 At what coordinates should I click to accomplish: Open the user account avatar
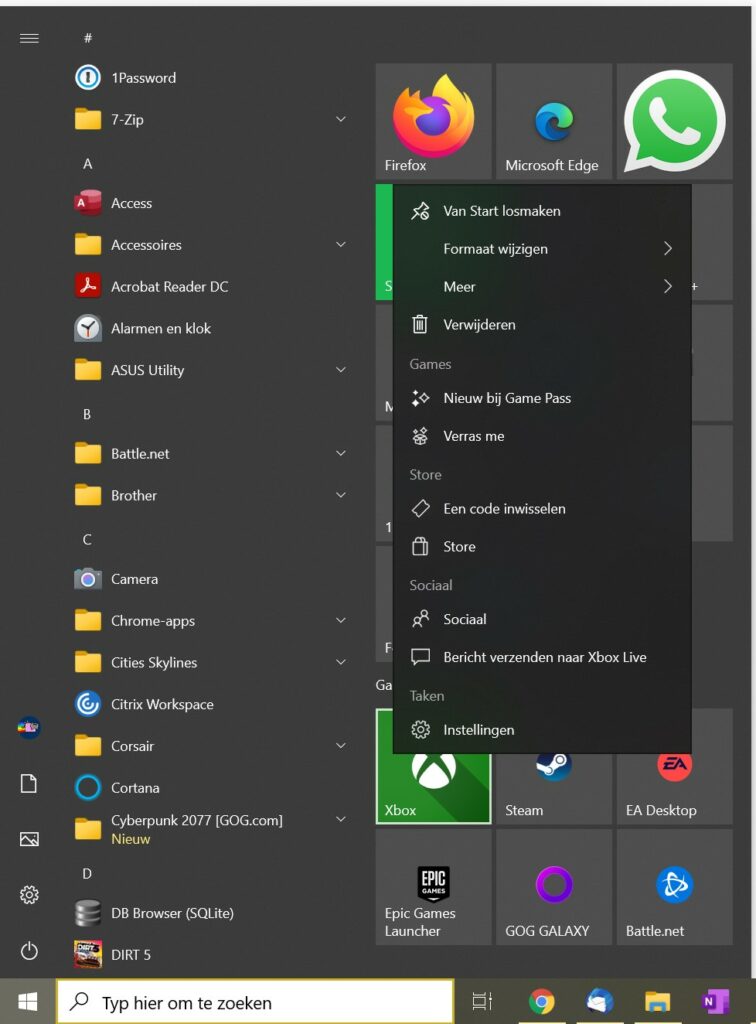coord(29,727)
